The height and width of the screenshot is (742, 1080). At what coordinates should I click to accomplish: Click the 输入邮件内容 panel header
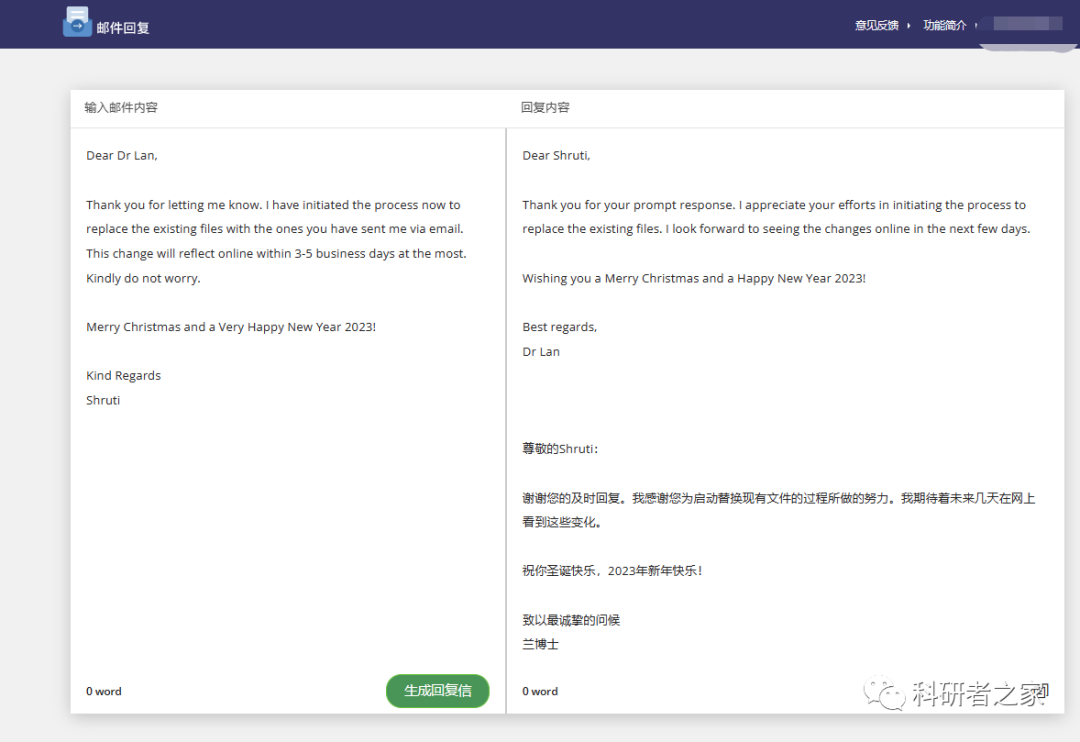pyautogui.click(x=121, y=107)
